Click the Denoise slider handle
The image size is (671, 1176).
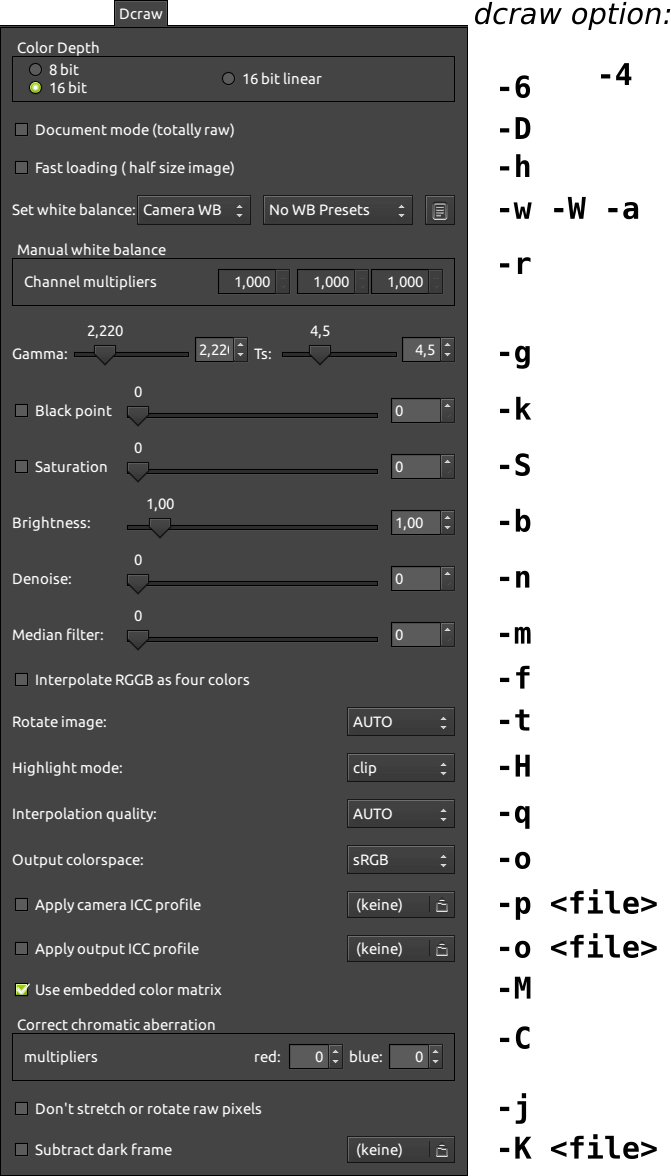138,583
